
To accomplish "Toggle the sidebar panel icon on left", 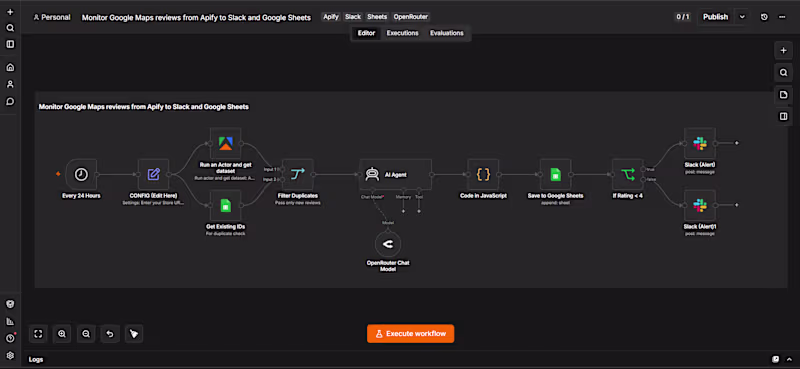I will click(10, 44).
